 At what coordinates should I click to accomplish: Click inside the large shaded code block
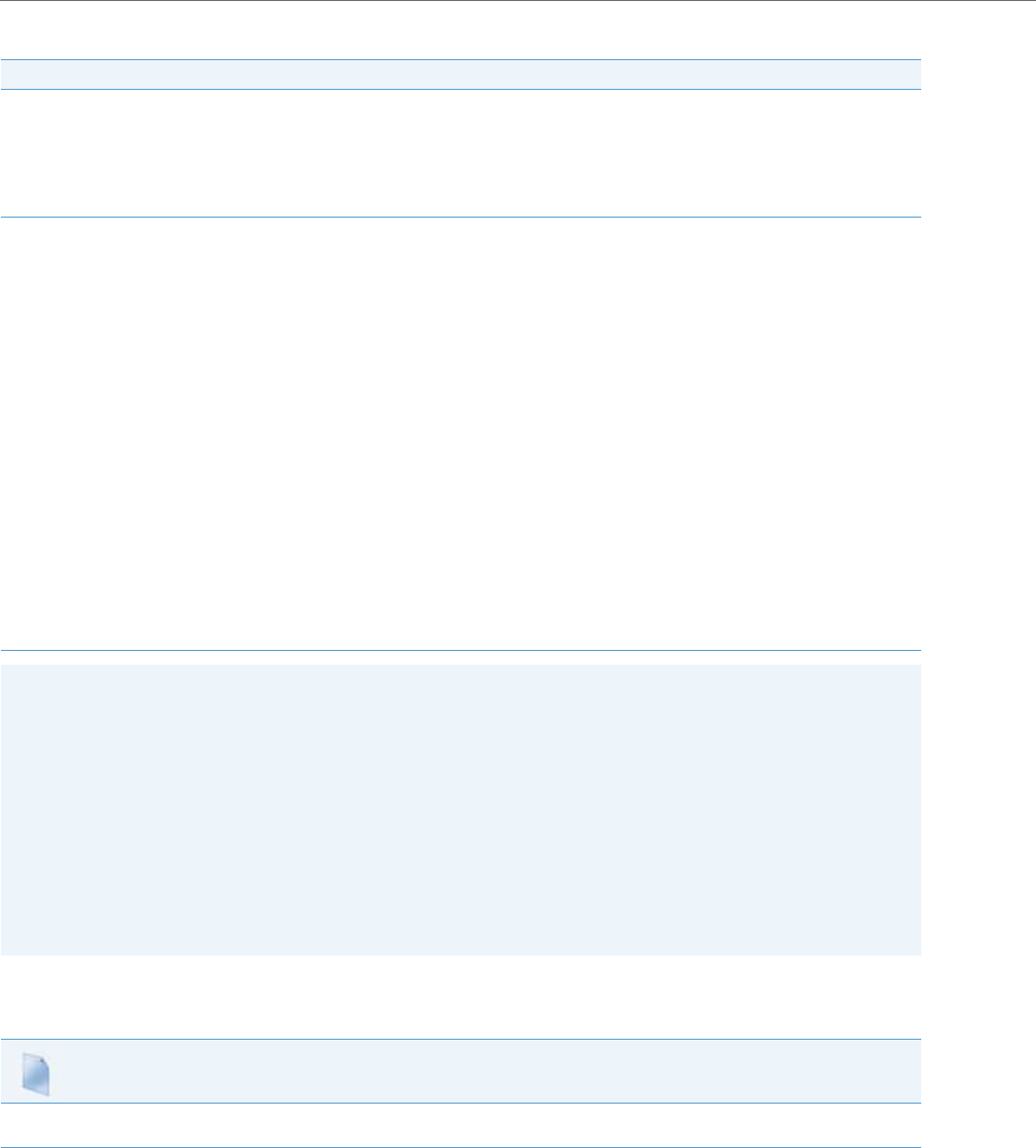pos(460,810)
